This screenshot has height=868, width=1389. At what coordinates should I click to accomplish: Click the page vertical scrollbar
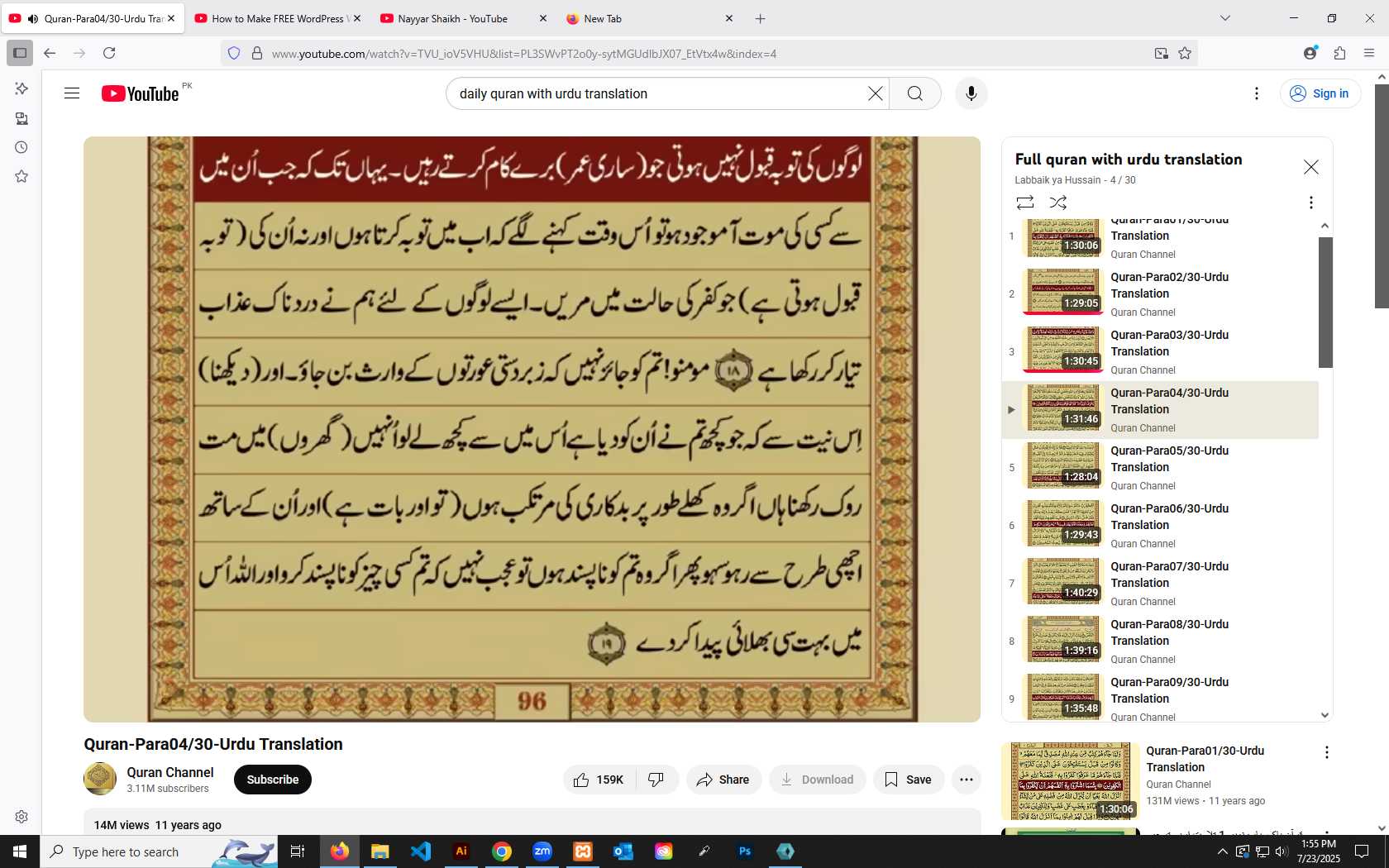click(1382, 195)
